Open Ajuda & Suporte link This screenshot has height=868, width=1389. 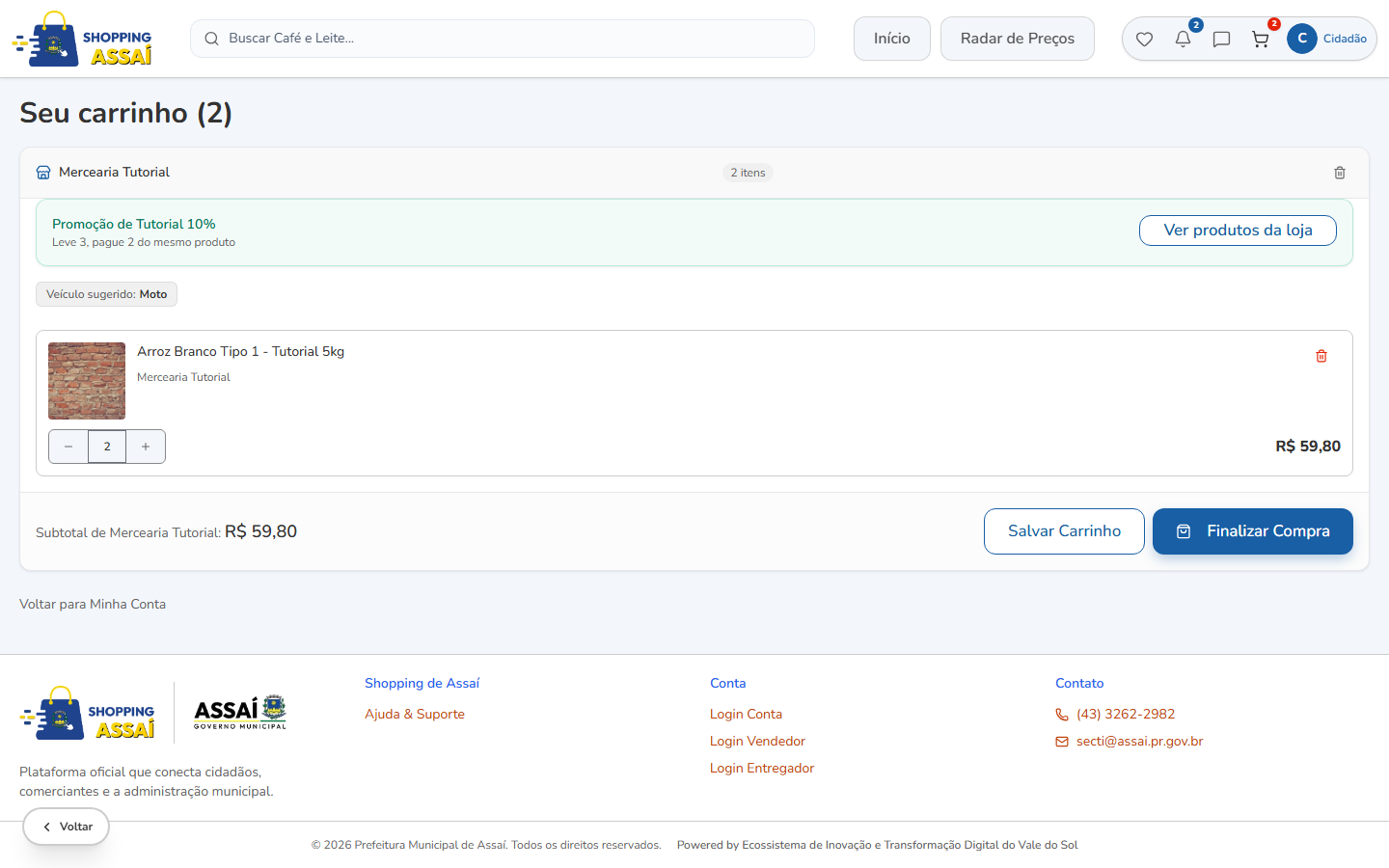(415, 714)
